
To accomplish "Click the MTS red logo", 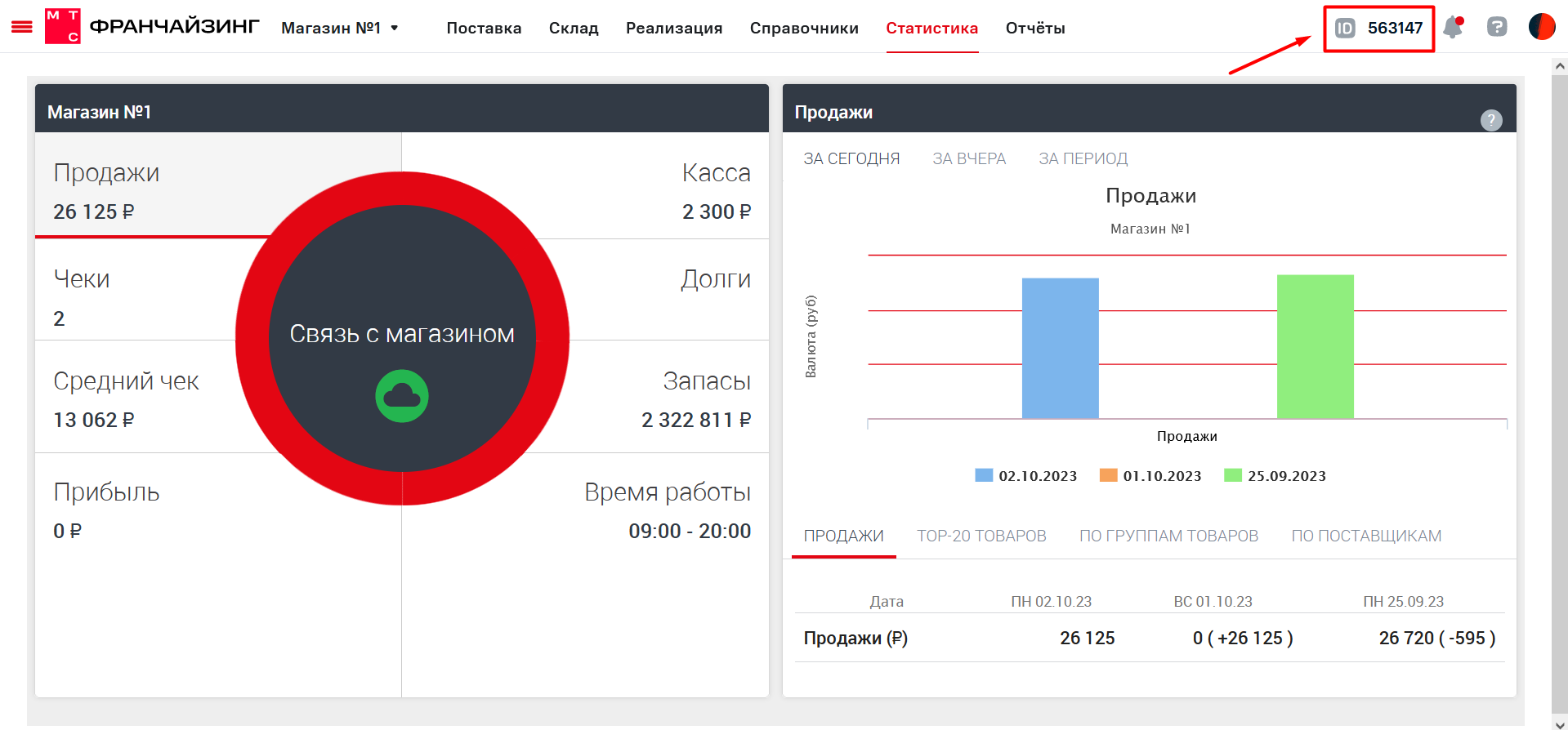I will [x=62, y=27].
